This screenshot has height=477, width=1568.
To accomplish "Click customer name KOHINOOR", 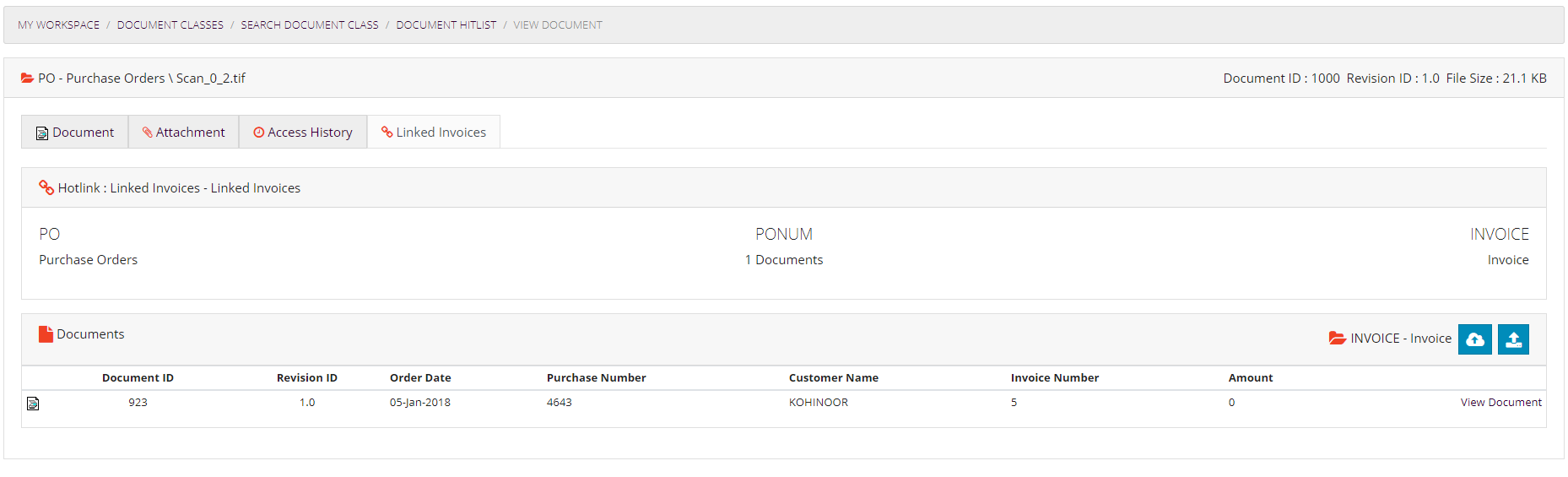I will coord(819,403).
